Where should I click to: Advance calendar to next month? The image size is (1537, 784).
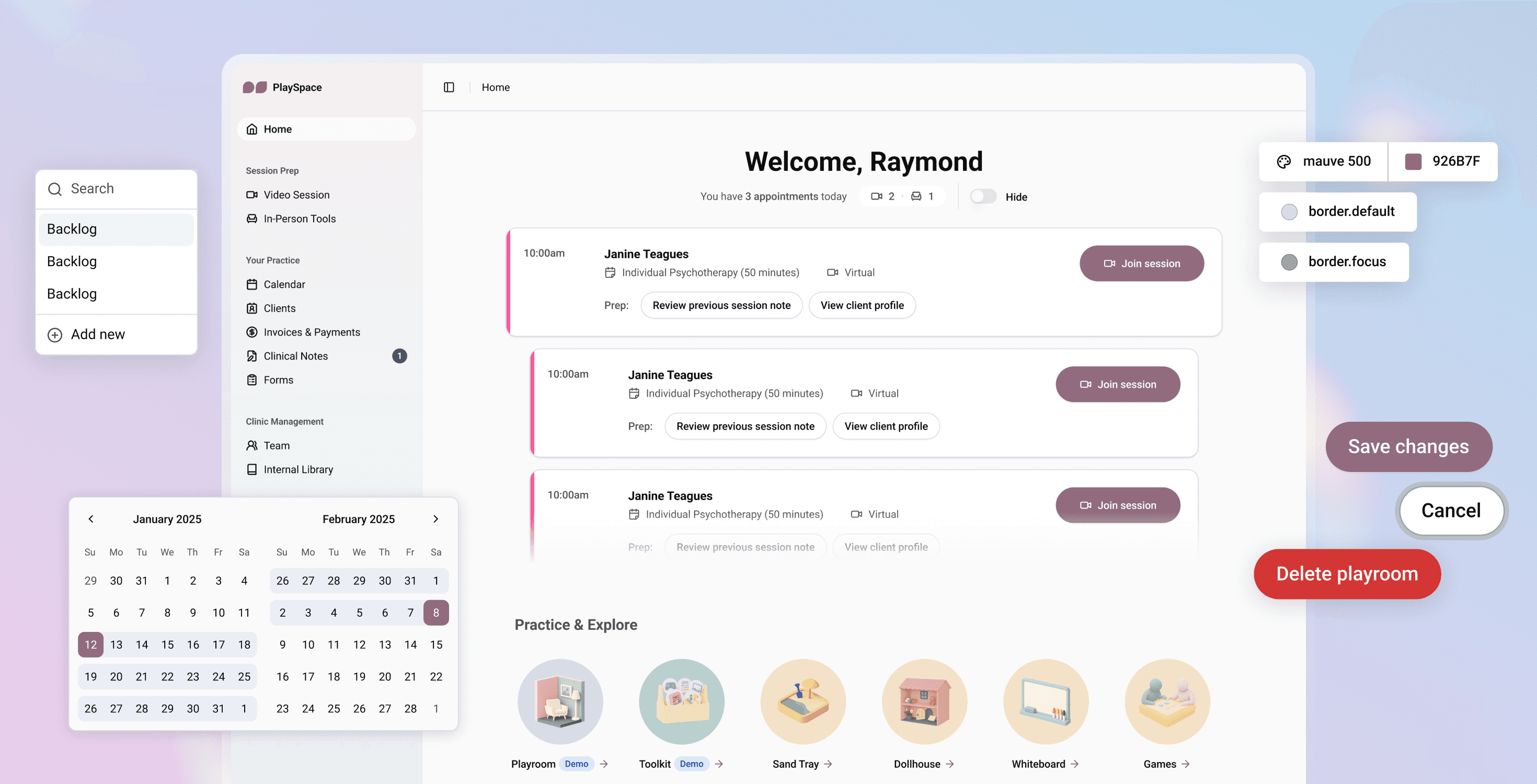pyautogui.click(x=435, y=518)
